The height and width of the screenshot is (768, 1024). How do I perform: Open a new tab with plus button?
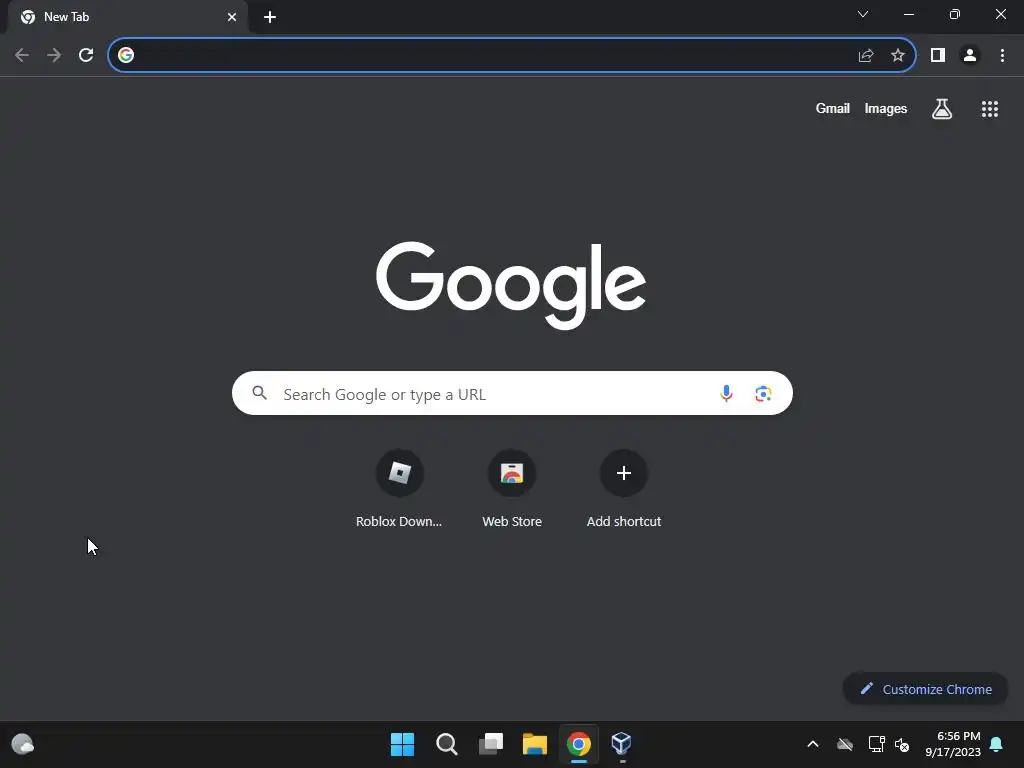[270, 17]
